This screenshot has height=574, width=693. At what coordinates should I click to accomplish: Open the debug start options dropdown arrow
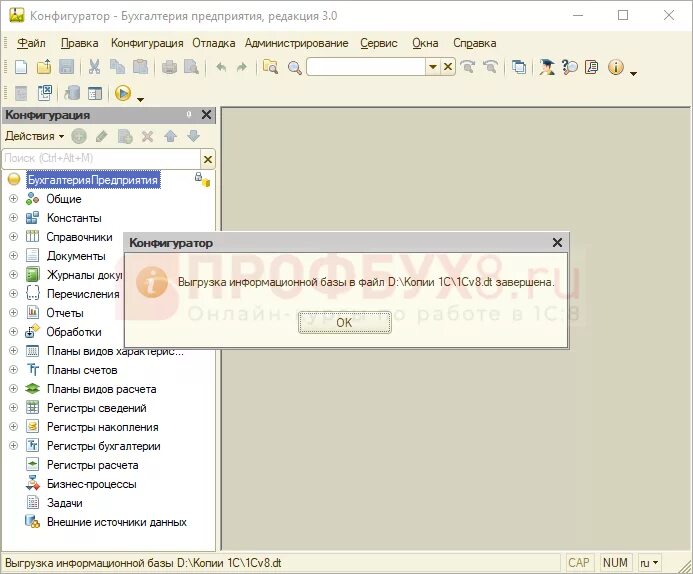[141, 100]
